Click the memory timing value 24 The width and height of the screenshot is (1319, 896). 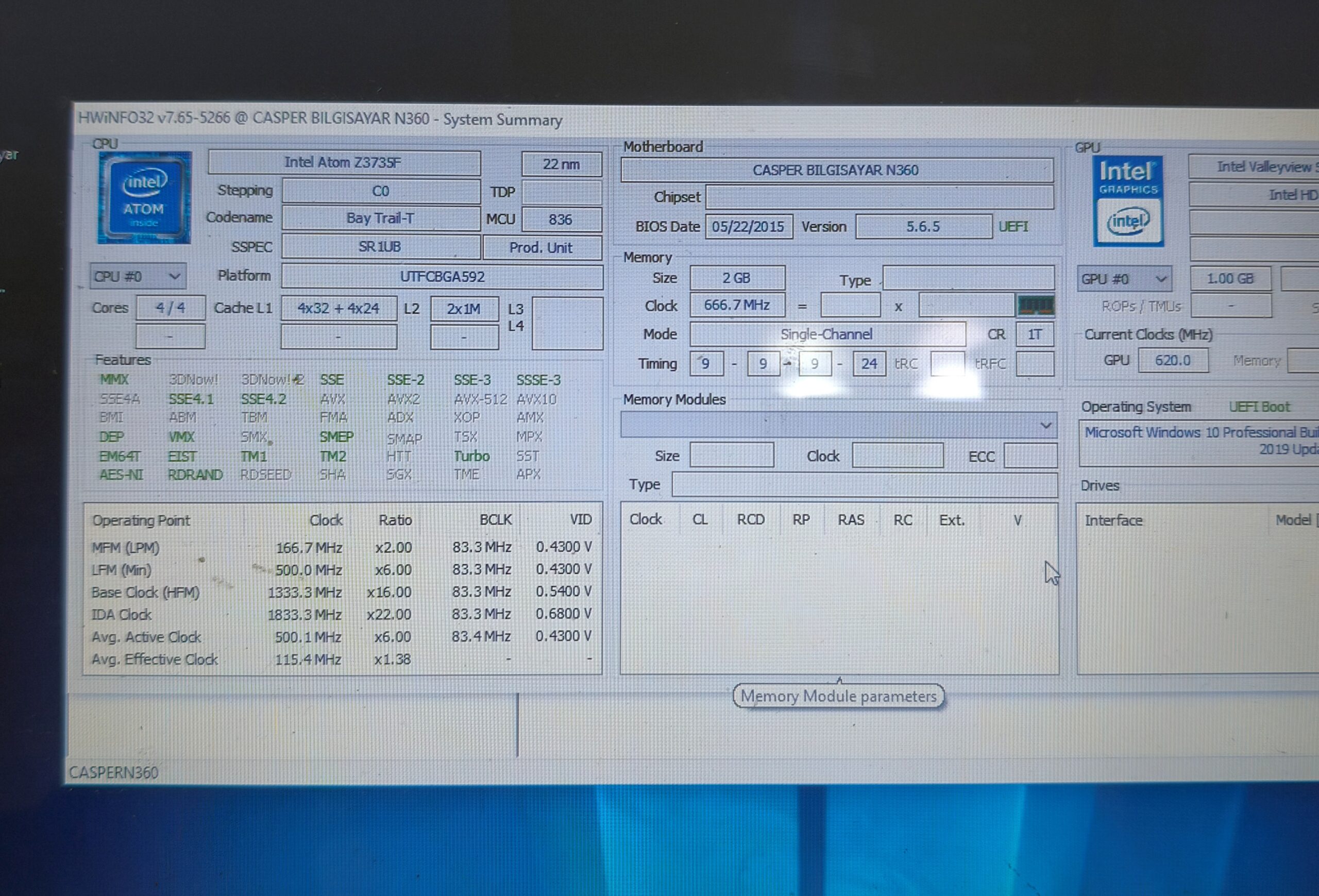(869, 364)
